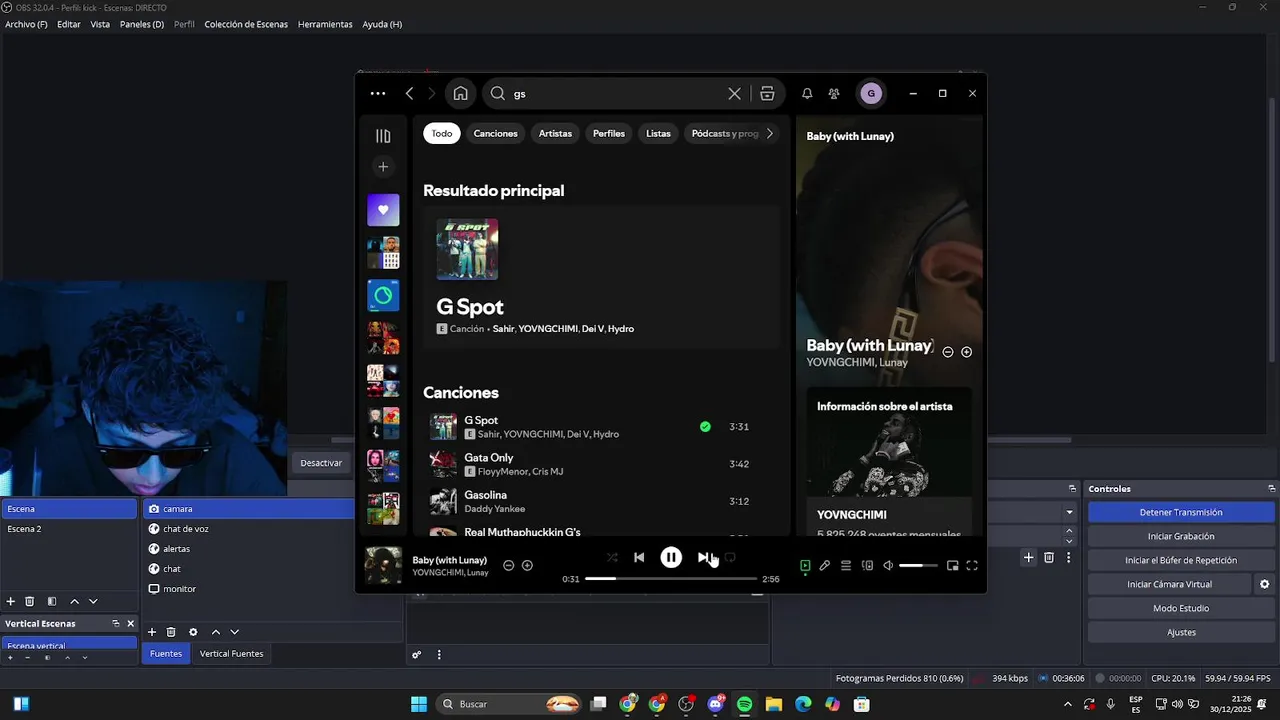1280x720 pixels.
Task: Click the Desactivar button in OBS
Action: tap(321, 463)
